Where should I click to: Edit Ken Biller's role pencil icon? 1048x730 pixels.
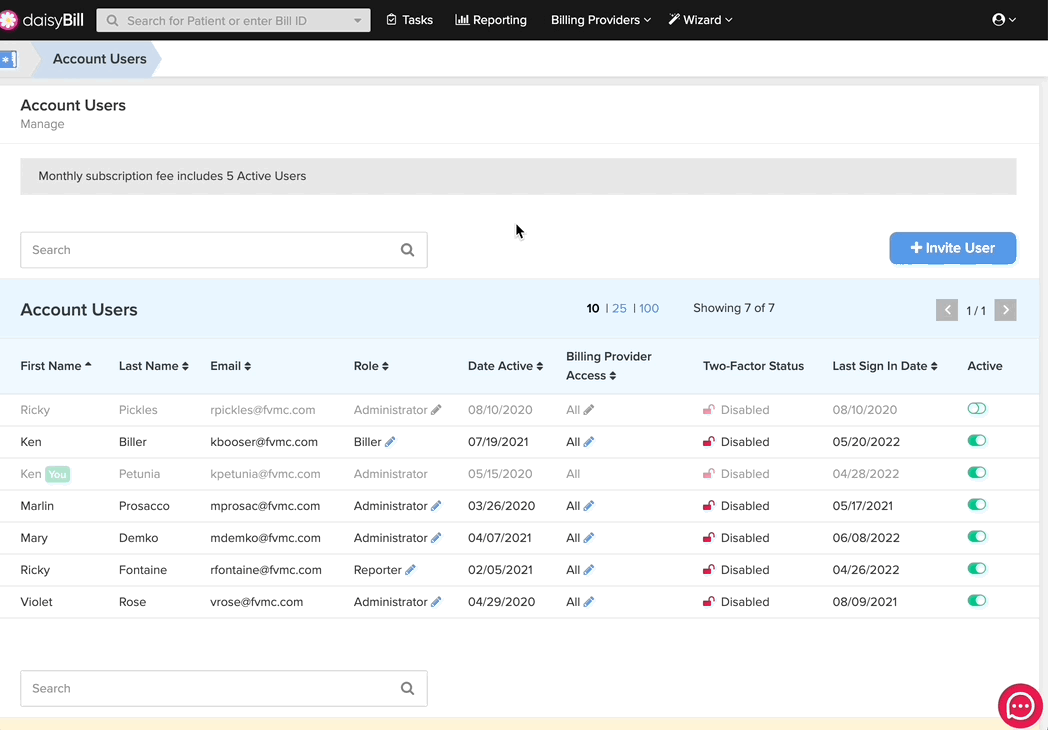(x=390, y=441)
